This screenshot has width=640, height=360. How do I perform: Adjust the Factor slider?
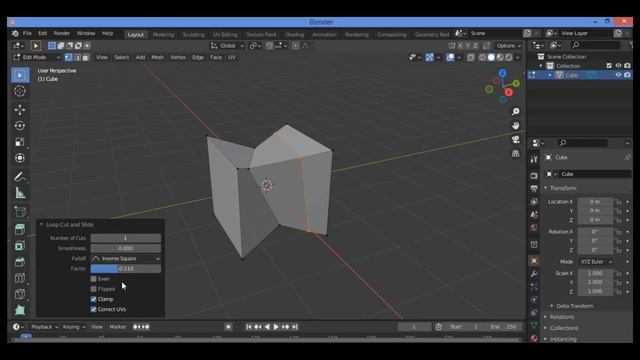[126, 269]
